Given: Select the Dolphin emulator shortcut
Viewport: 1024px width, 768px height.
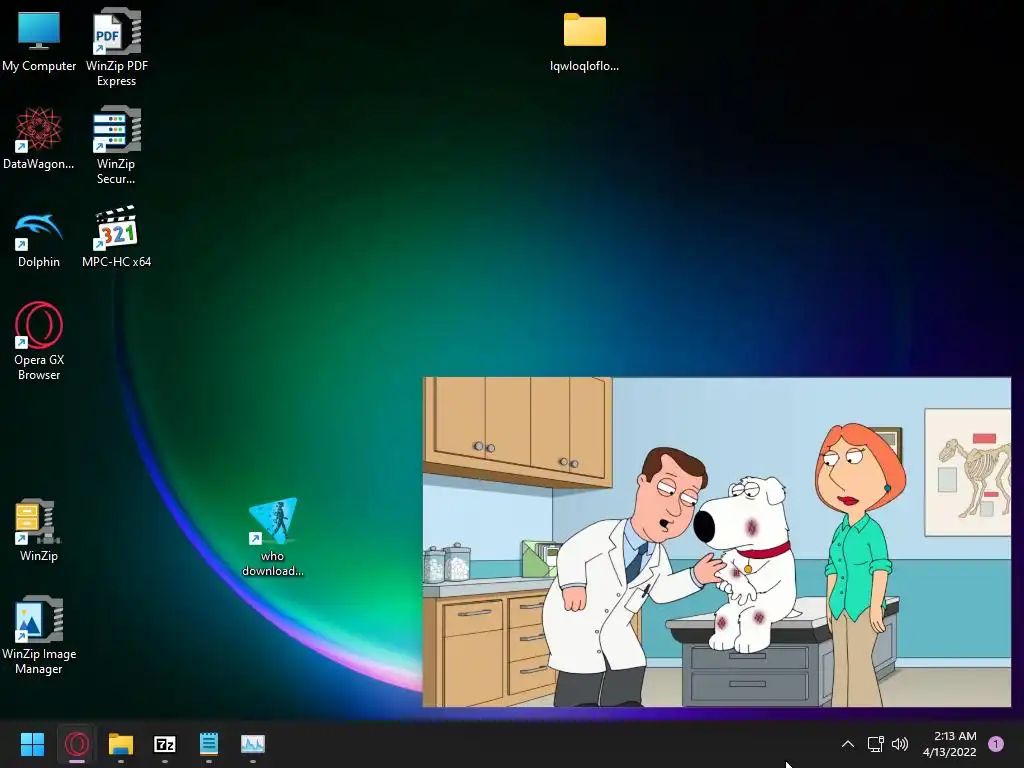Looking at the screenshot, I should [x=39, y=238].
